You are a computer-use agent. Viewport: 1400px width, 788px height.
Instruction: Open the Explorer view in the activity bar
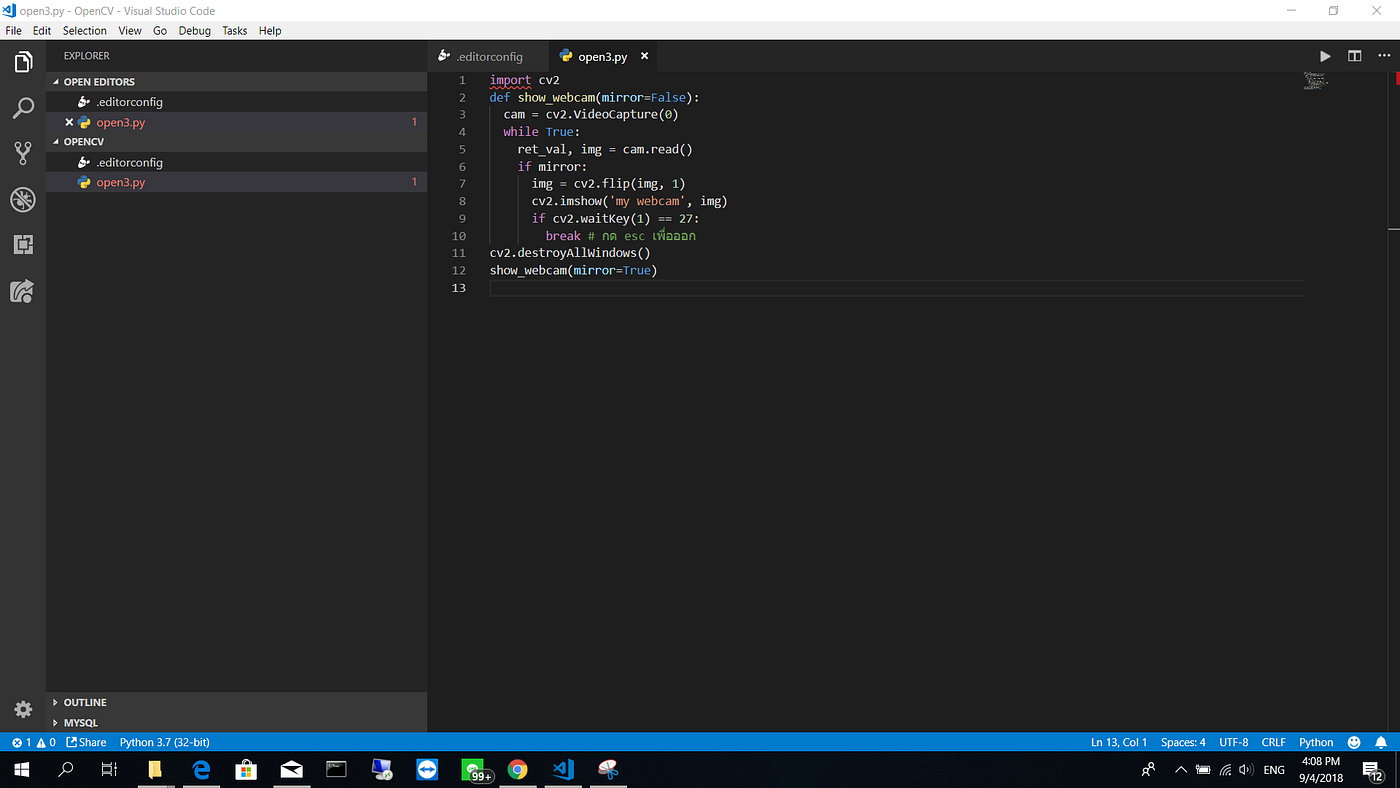coord(23,61)
